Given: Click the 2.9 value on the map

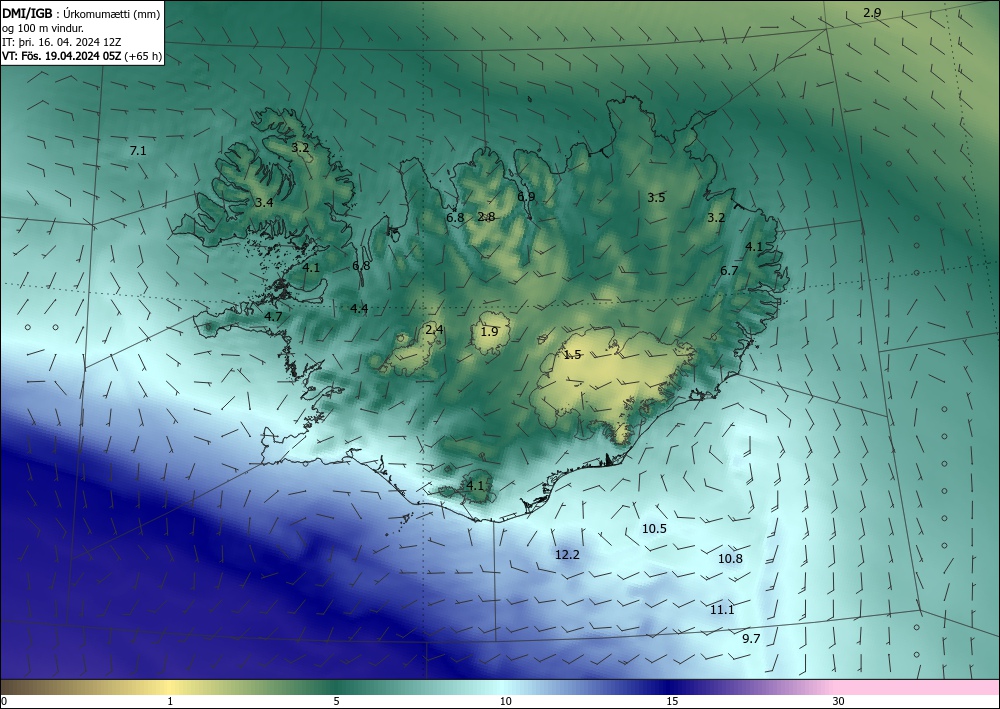Looking at the screenshot, I should click(x=872, y=13).
